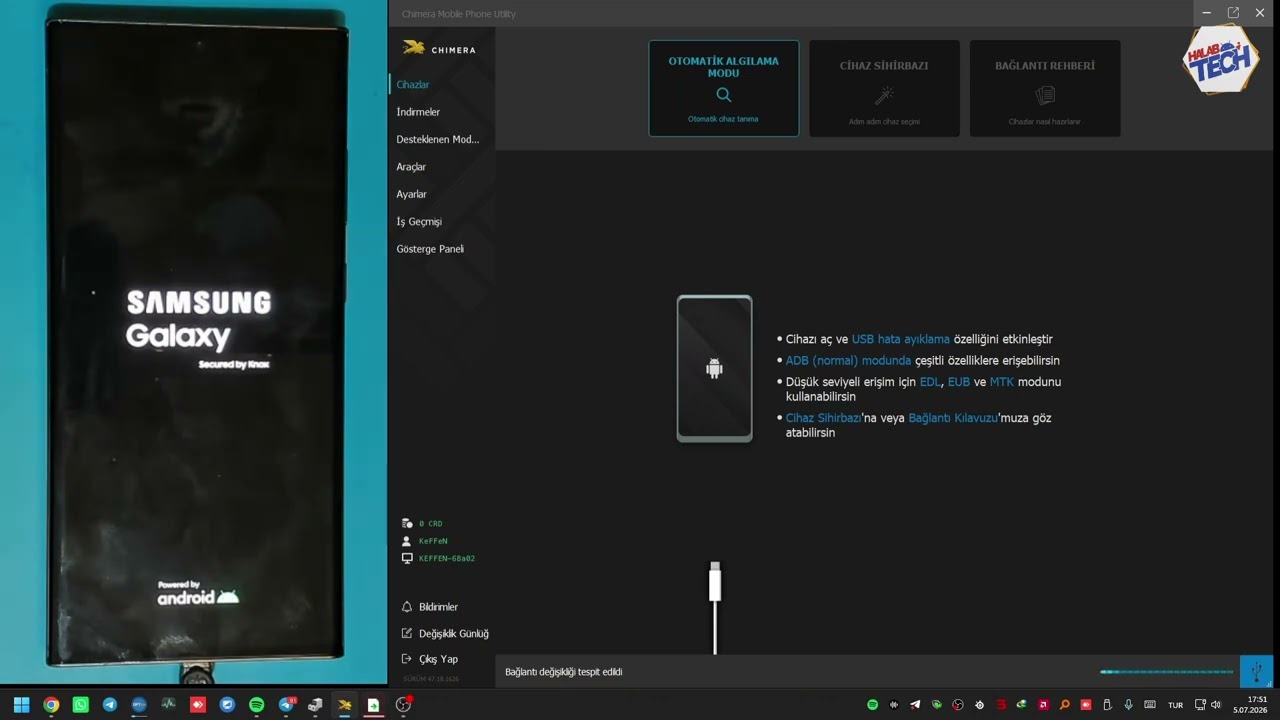Click the magnifier icon in Otomatik Algılama card
1280x720 pixels.
tap(724, 95)
